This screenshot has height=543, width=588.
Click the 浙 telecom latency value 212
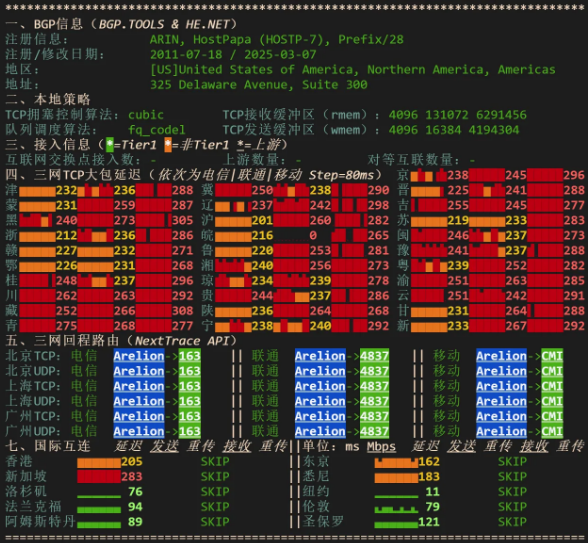coord(66,235)
